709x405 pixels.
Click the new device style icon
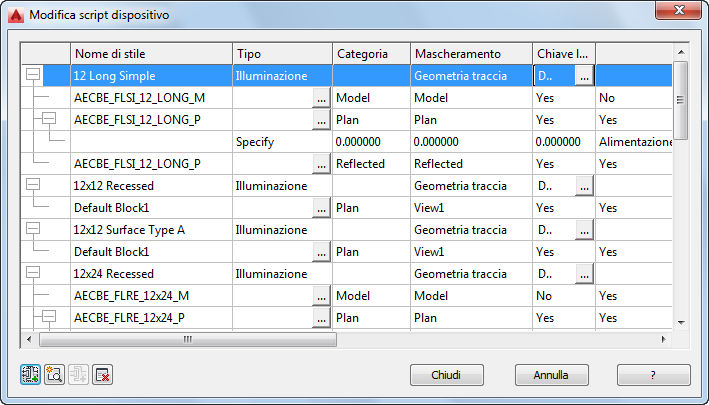pyautogui.click(x=30, y=375)
